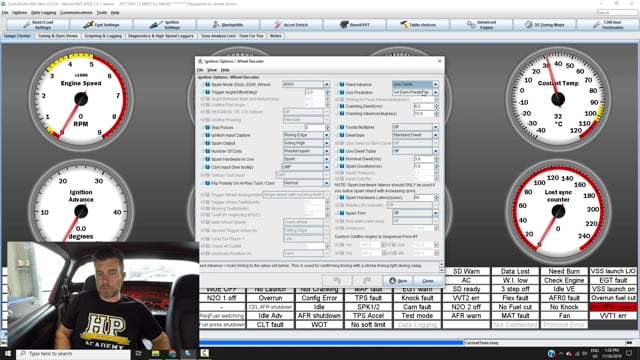Open the Data Logging menu
The width and height of the screenshot is (640, 360).
click(44, 13)
